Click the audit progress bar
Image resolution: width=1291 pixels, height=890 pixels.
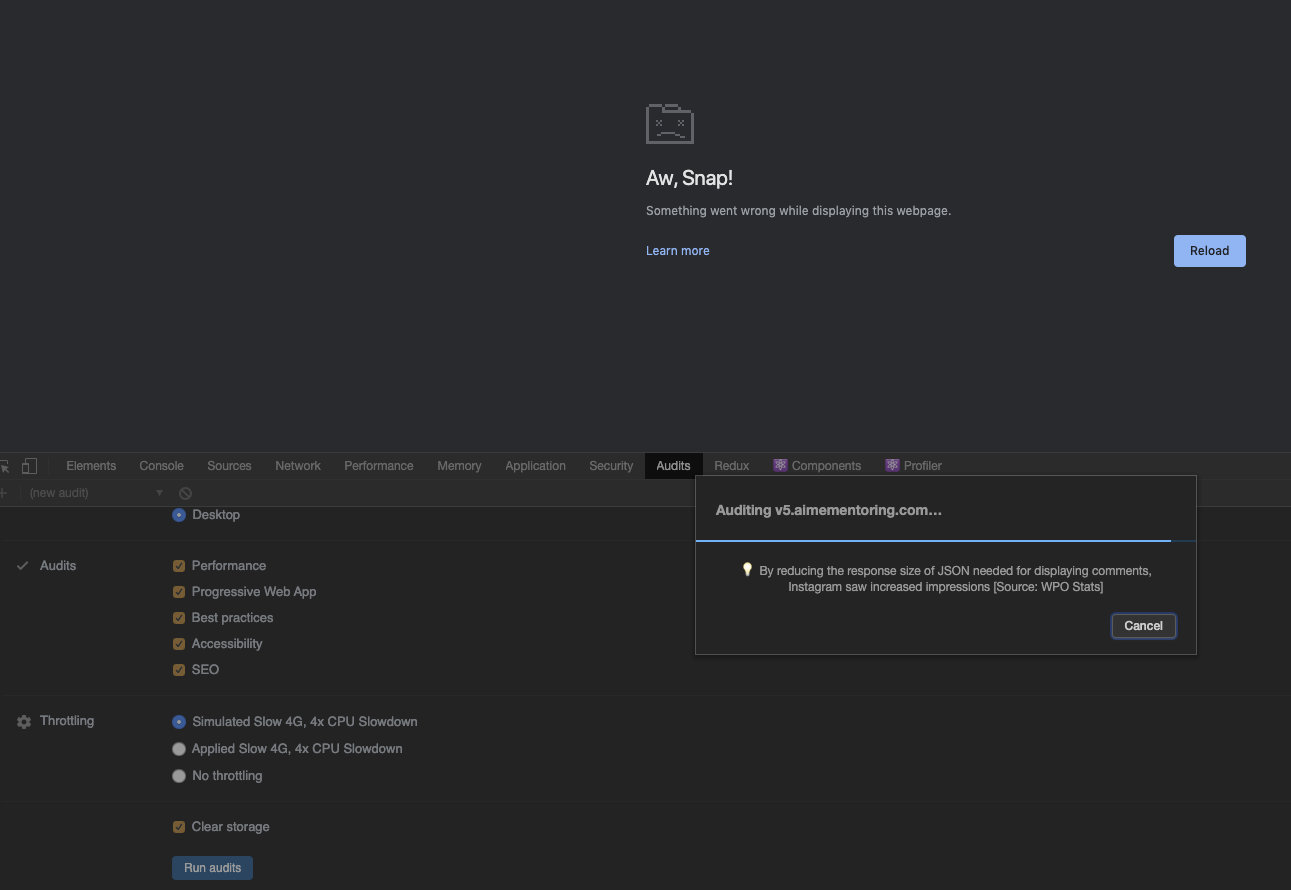pyautogui.click(x=945, y=540)
